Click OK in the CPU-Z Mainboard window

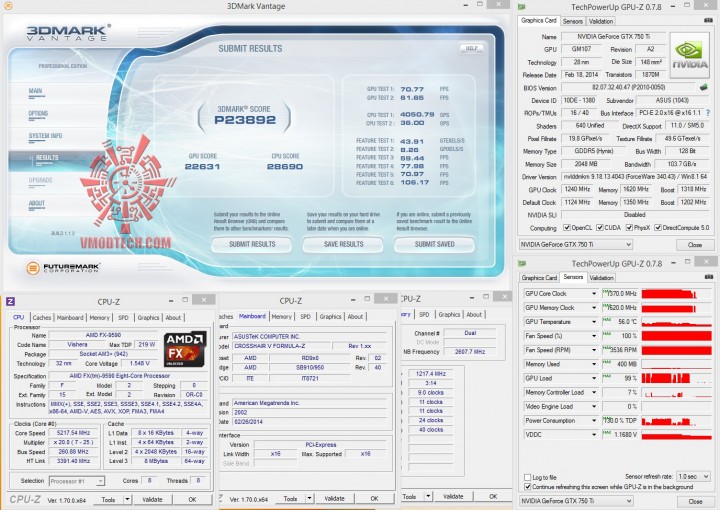tap(375, 499)
